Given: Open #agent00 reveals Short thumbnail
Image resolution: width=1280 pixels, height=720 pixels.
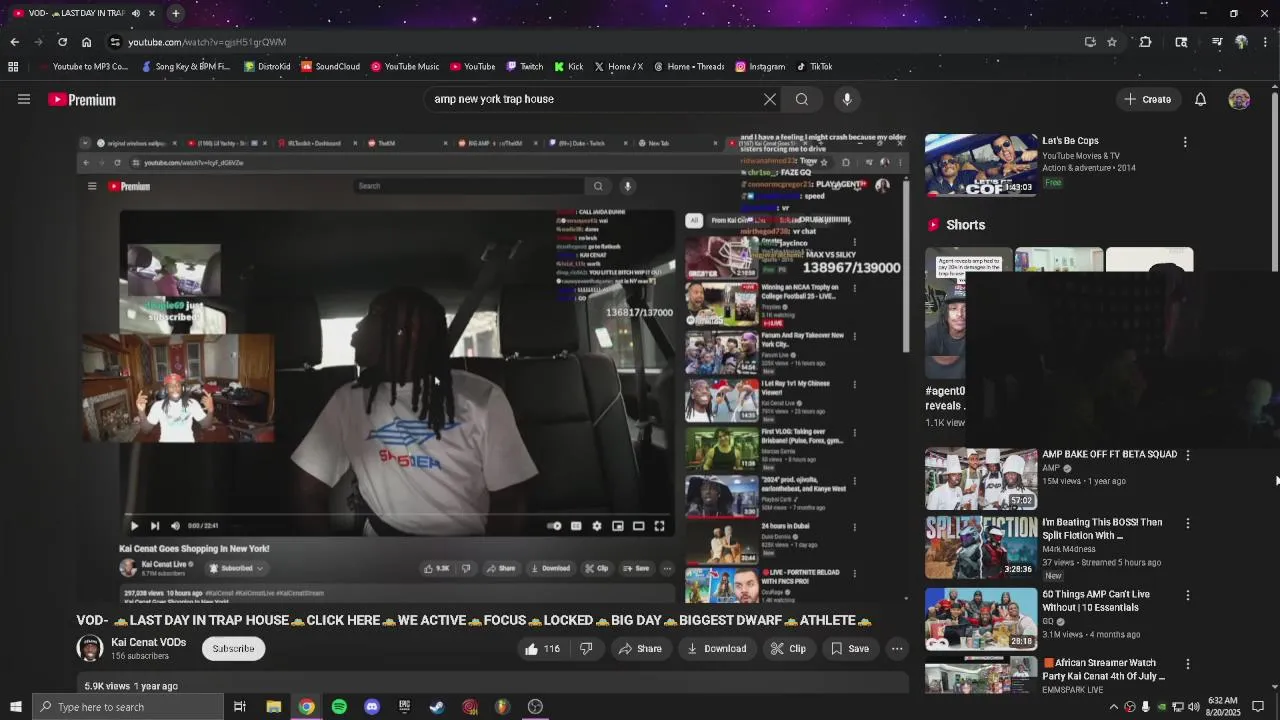Looking at the screenshot, I should tap(945, 312).
